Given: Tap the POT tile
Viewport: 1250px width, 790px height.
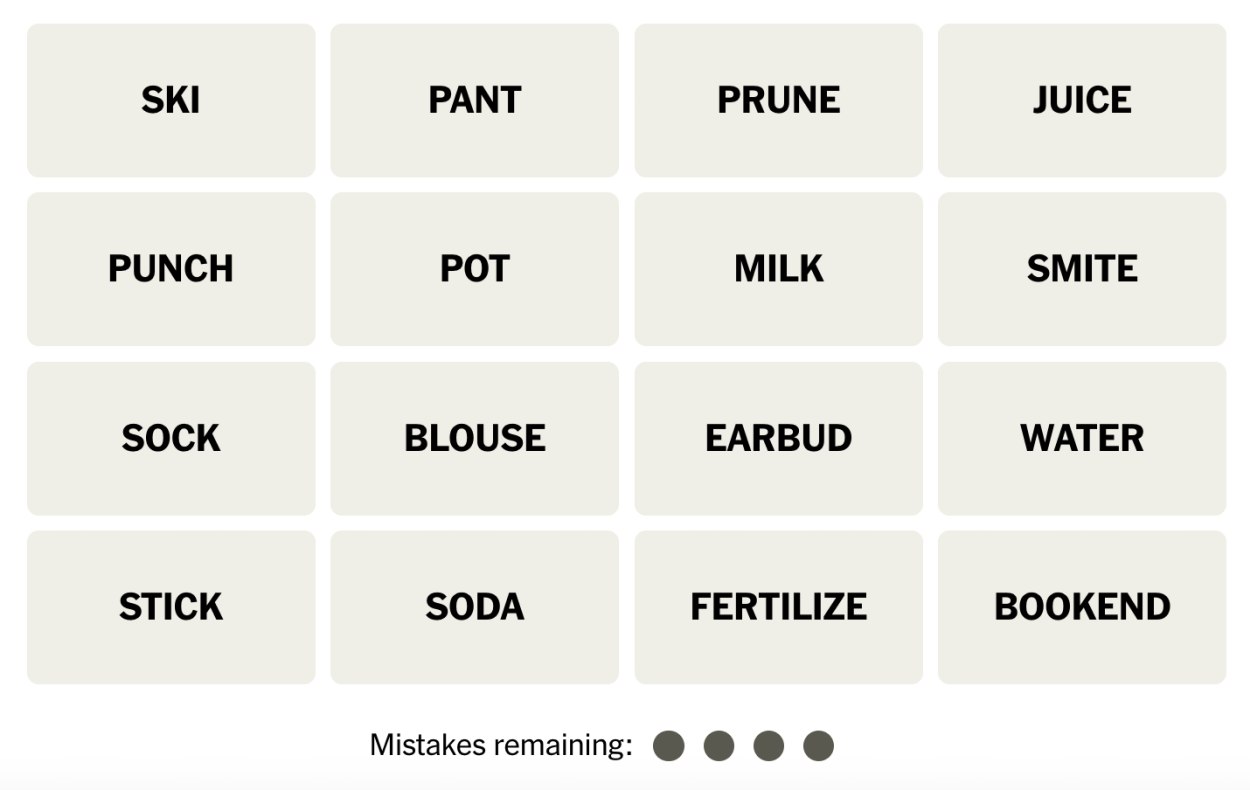Looking at the screenshot, I should click(475, 269).
